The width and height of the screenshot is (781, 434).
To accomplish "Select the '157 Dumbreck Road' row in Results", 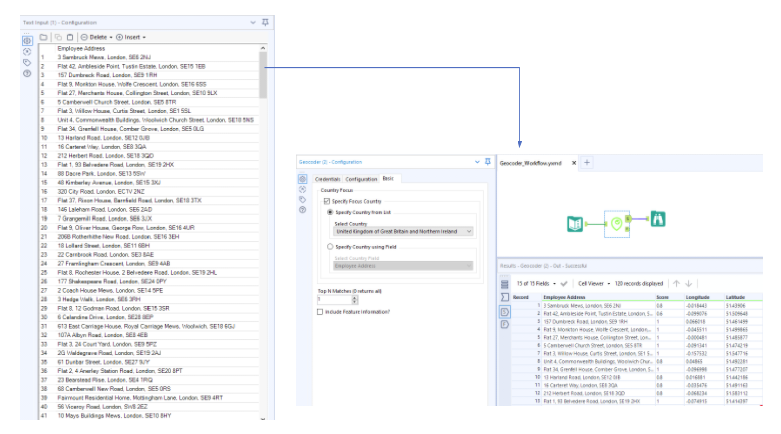I will click(x=637, y=321).
